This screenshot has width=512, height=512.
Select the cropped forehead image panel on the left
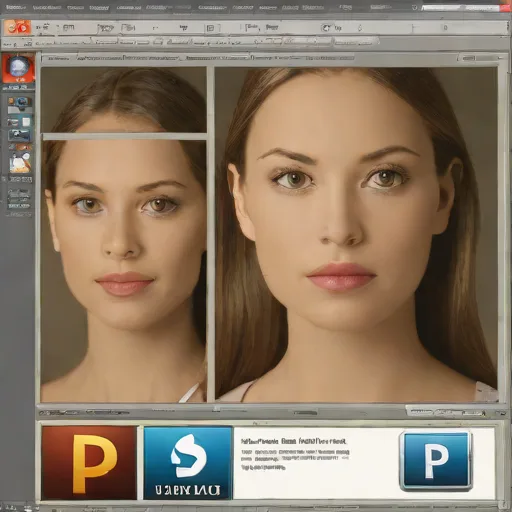[124, 100]
